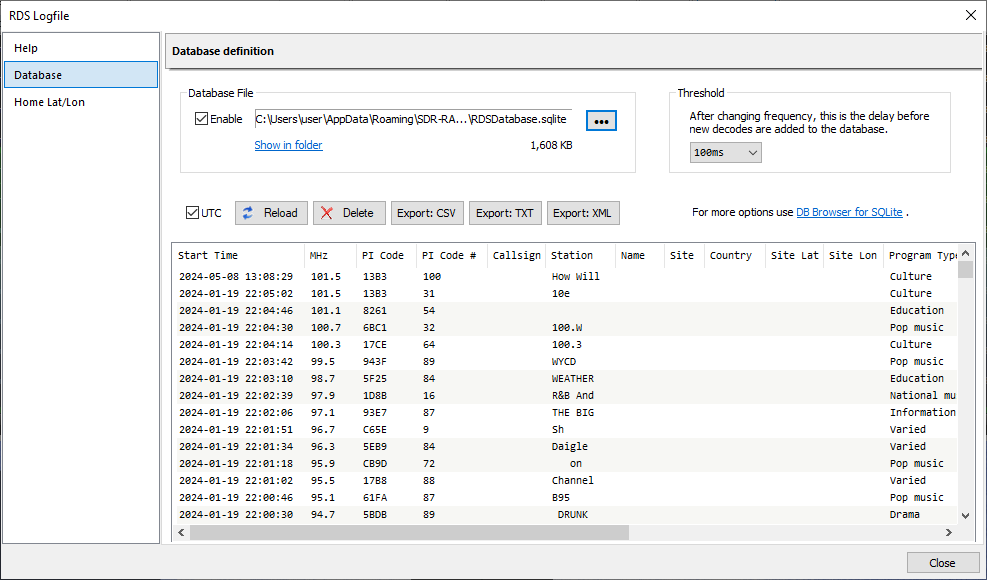Export the log as XML

(583, 213)
